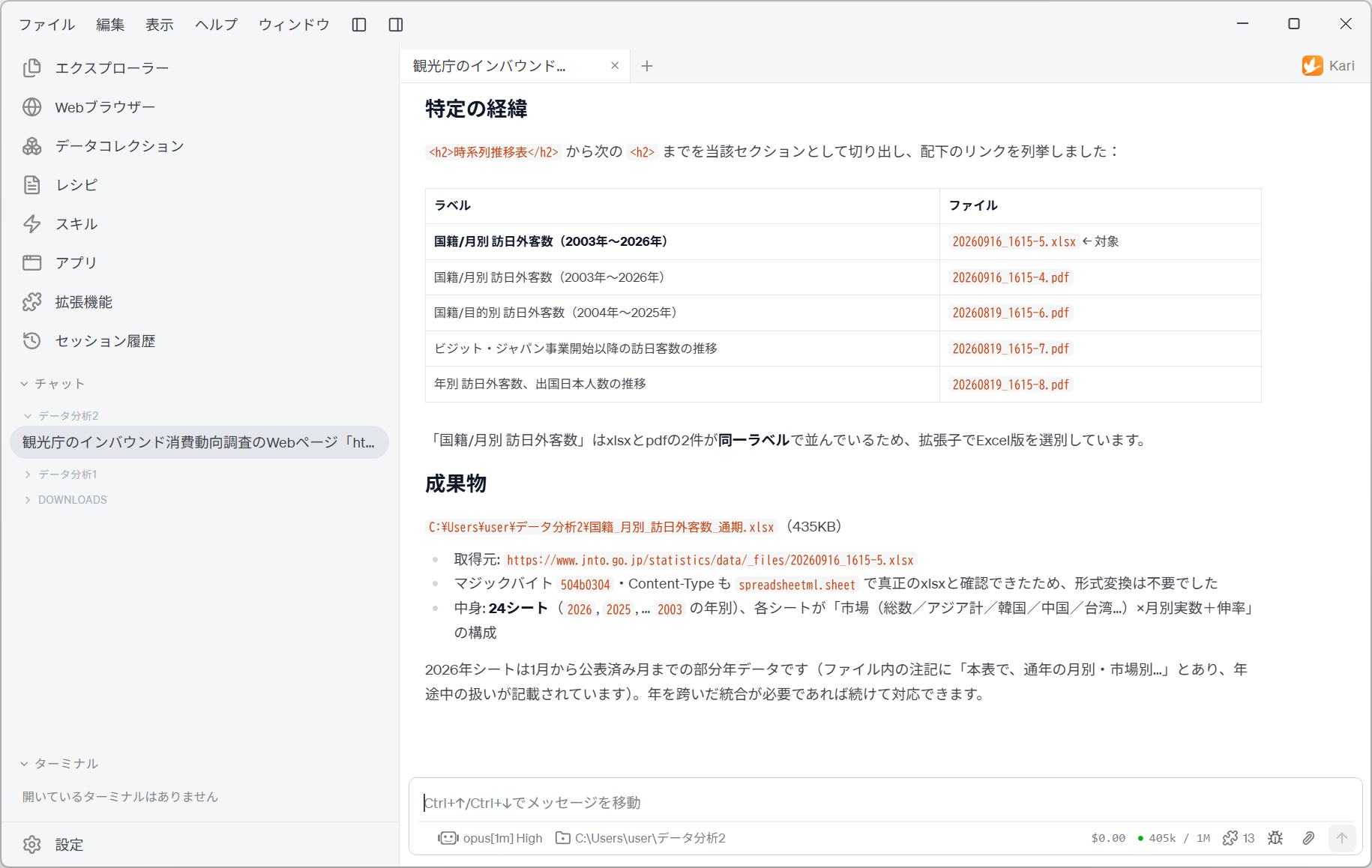Toggle the left sidebar panel icon
This screenshot has width=1372, height=868.
point(359,25)
